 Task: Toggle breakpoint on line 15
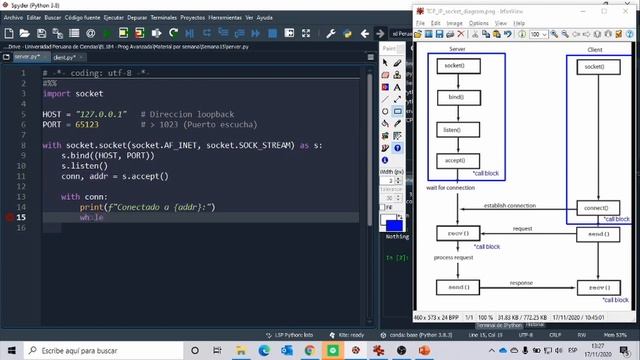[10, 217]
